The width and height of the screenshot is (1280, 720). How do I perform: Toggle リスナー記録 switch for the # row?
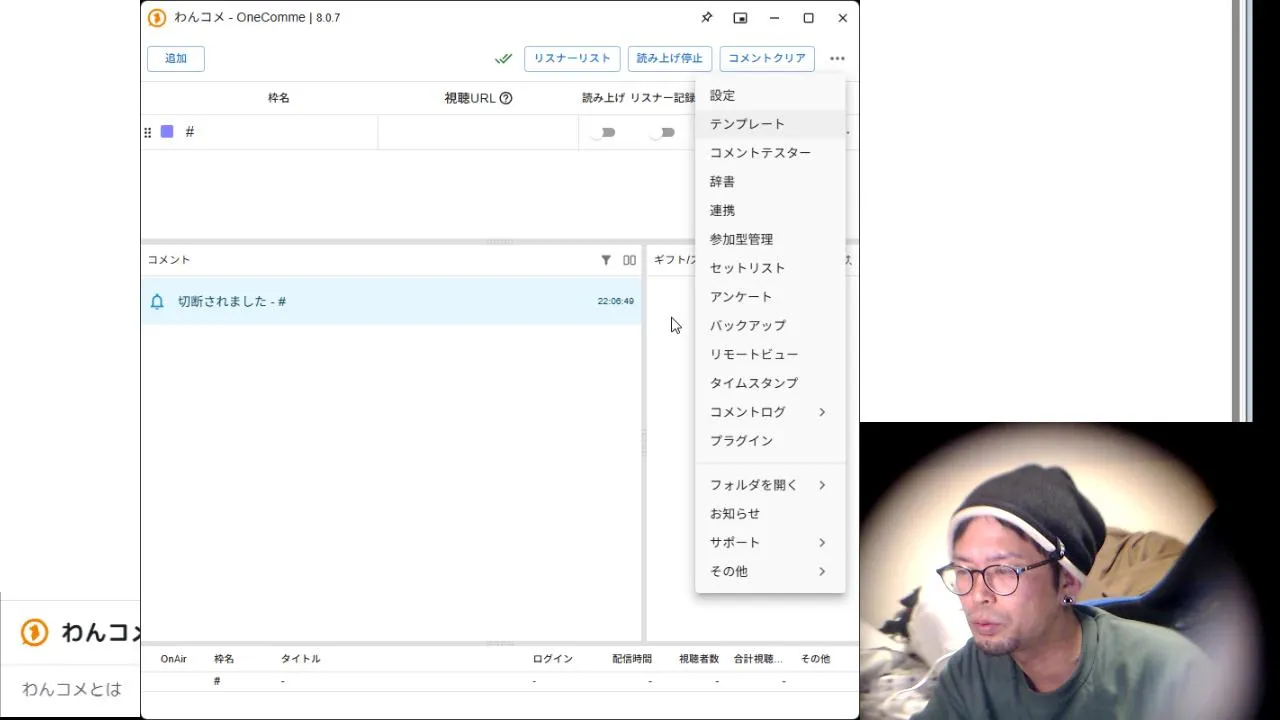[x=663, y=132]
